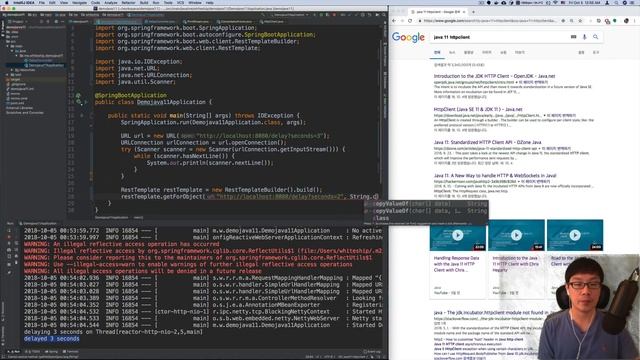This screenshot has height=360, width=640.
Task: Play 'Introduction to the Java 11 HTTP Client' video
Action: point(516,235)
